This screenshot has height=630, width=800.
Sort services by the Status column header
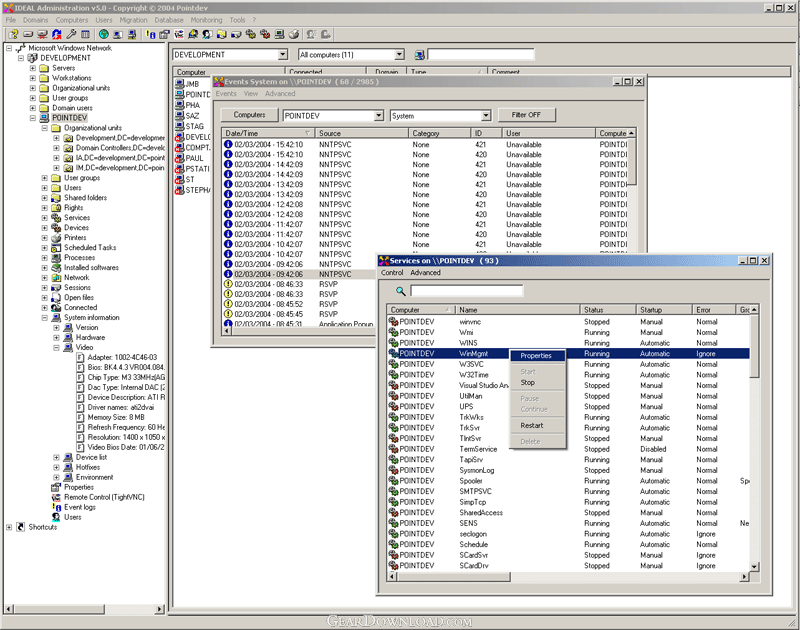tap(594, 310)
